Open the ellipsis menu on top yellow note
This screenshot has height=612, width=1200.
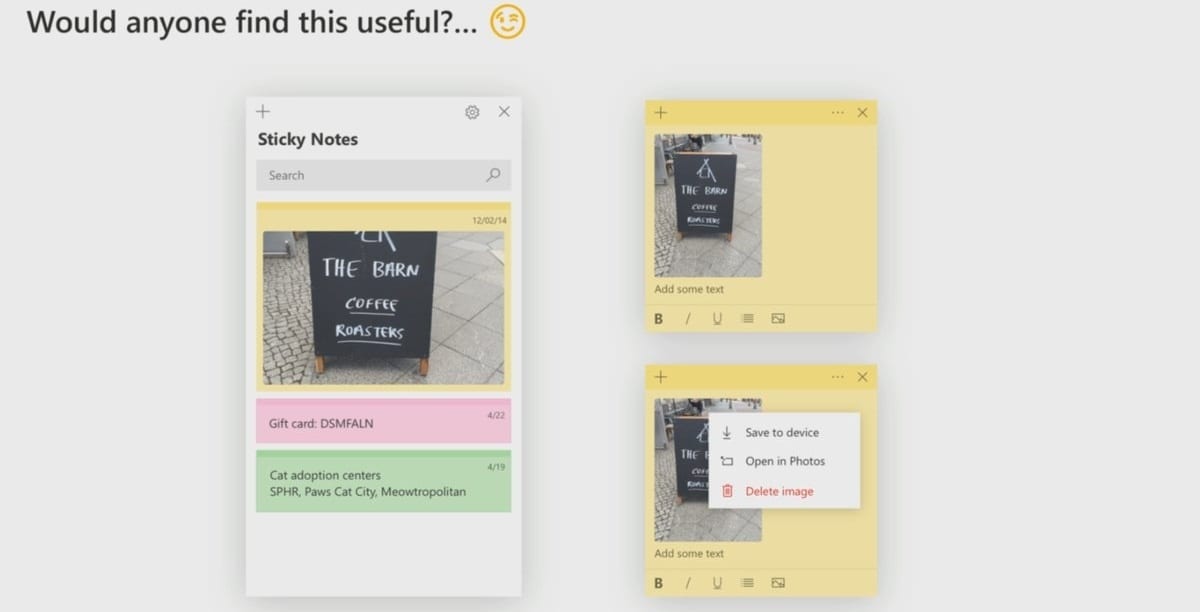click(x=837, y=112)
